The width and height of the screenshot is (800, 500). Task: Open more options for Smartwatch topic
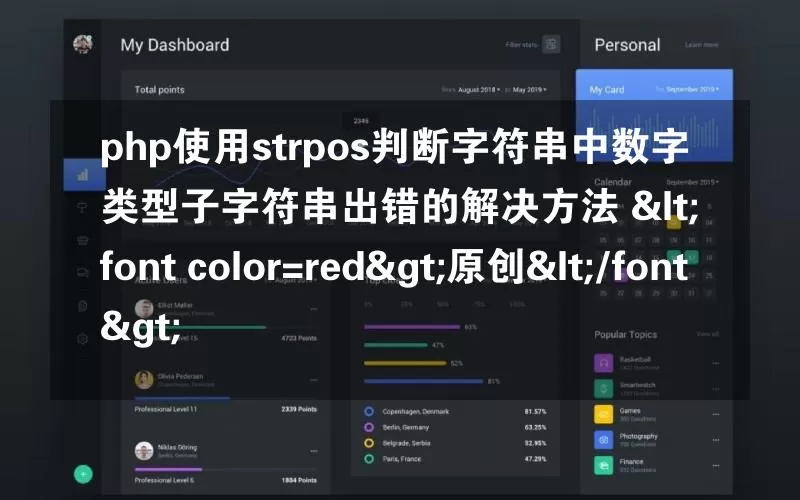pyautogui.click(x=715, y=389)
